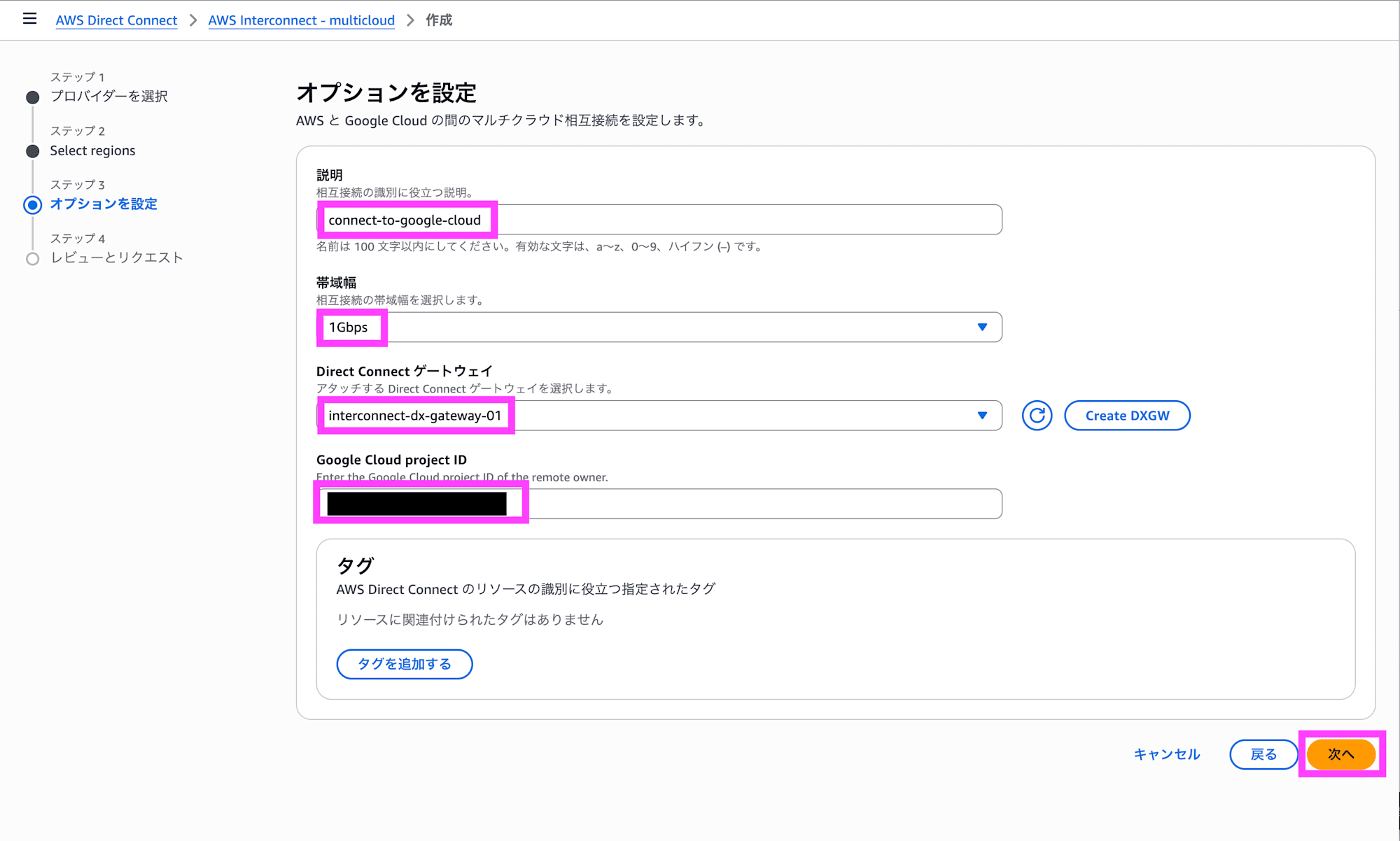Click the ステップ 4 empty step circle
Image resolution: width=1400 pixels, height=841 pixels.
pyautogui.click(x=32, y=258)
